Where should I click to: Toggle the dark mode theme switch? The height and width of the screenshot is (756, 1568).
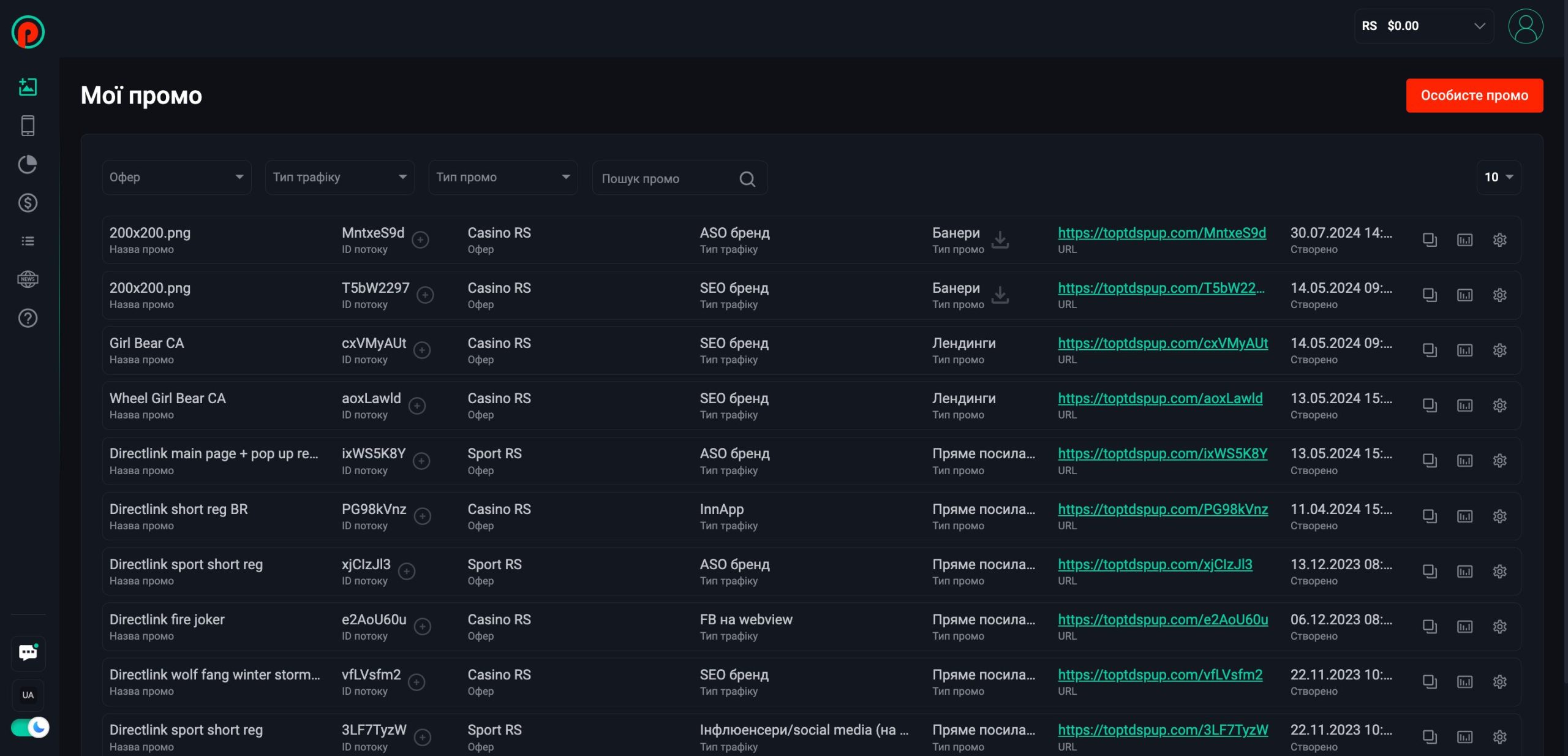[30, 727]
